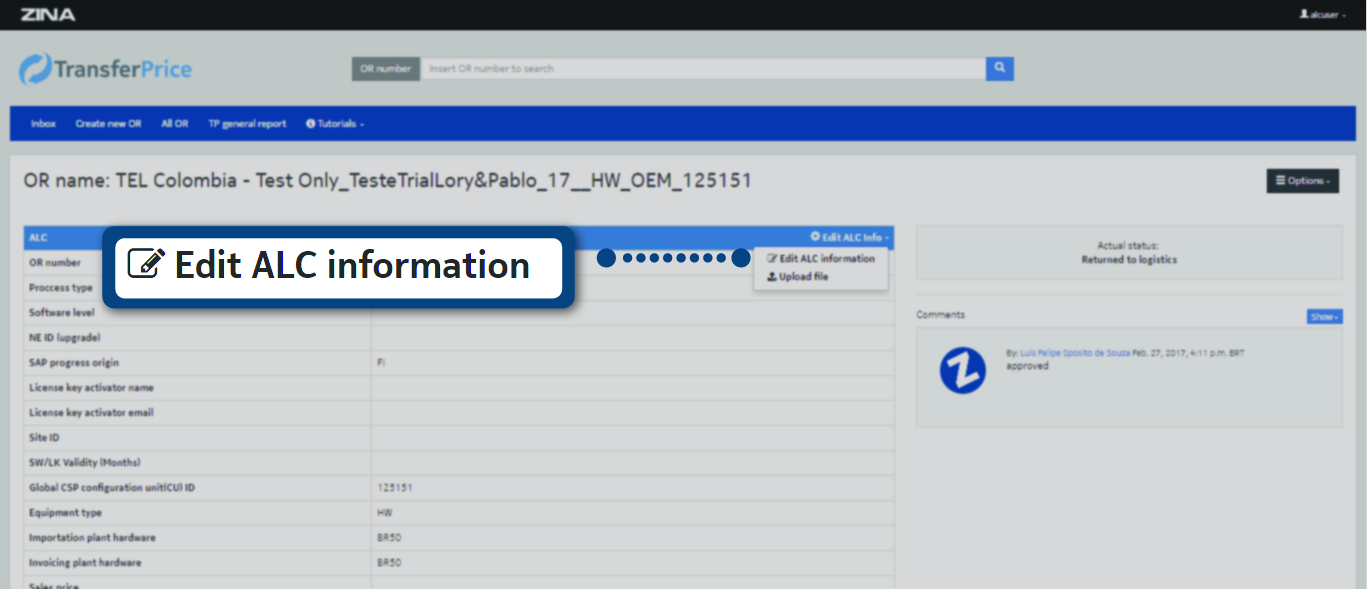The width and height of the screenshot is (1367, 589).
Task: Expand the Options dropdown button
Action: (1302, 181)
